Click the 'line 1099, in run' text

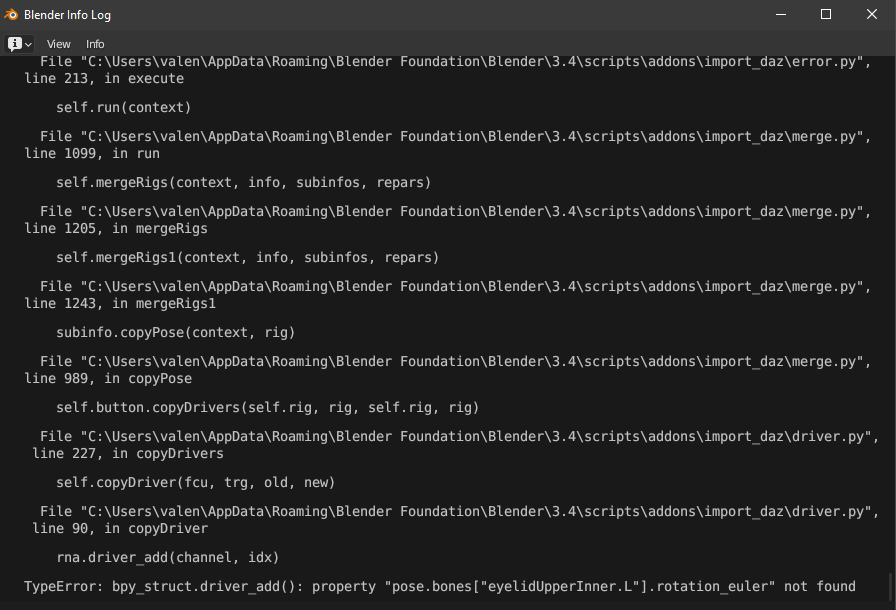[92, 154]
